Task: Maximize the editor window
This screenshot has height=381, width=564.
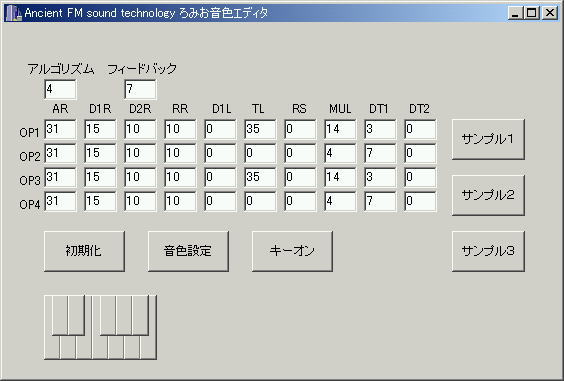Action: 532,13
